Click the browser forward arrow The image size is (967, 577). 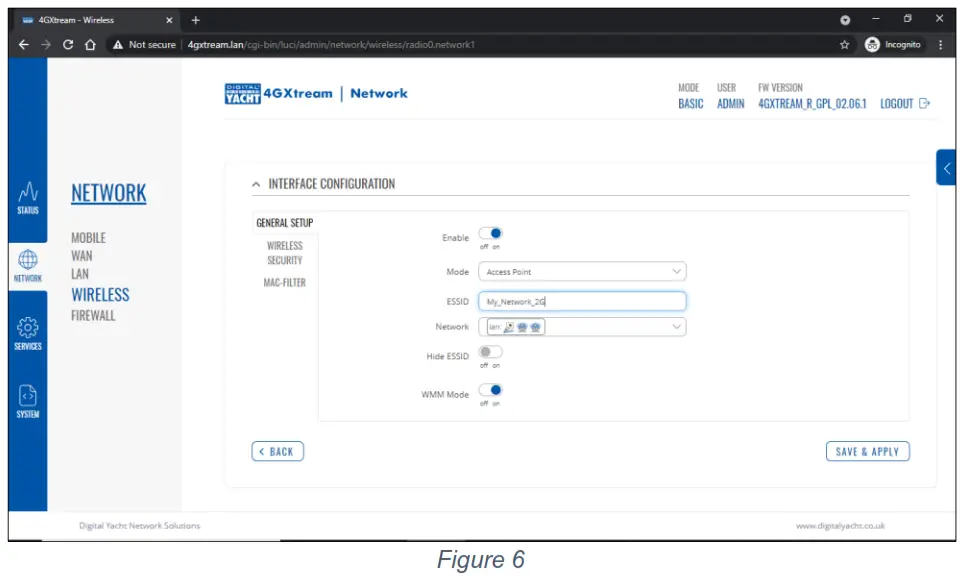point(46,44)
